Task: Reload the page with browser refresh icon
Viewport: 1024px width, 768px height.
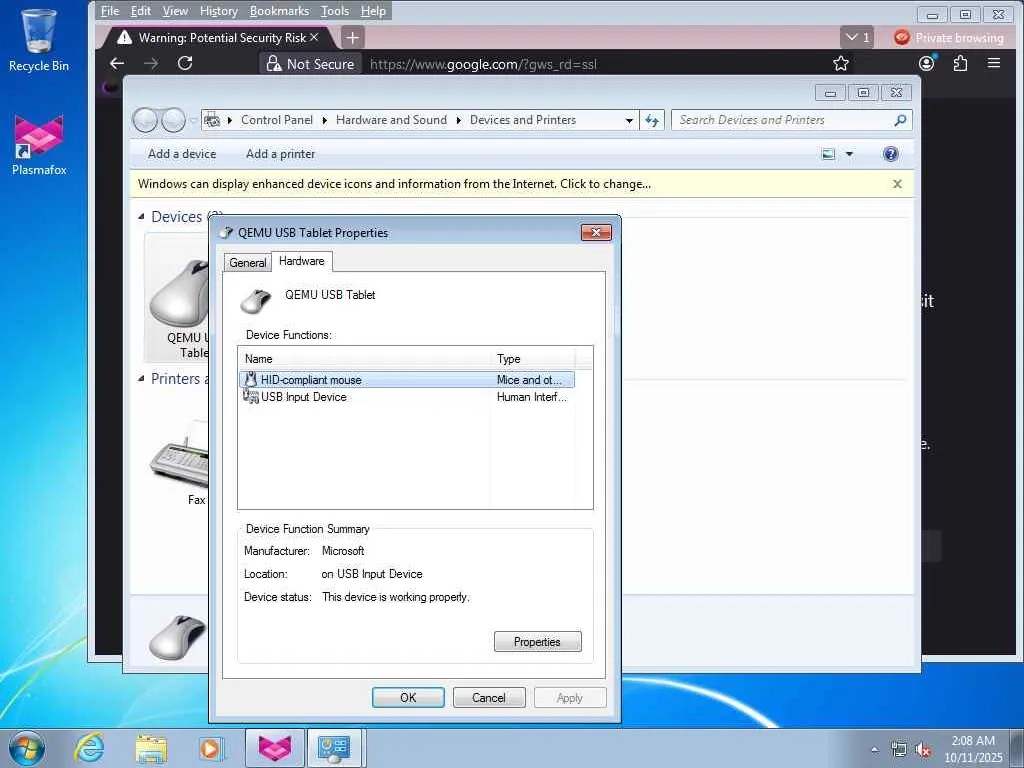Action: (185, 63)
